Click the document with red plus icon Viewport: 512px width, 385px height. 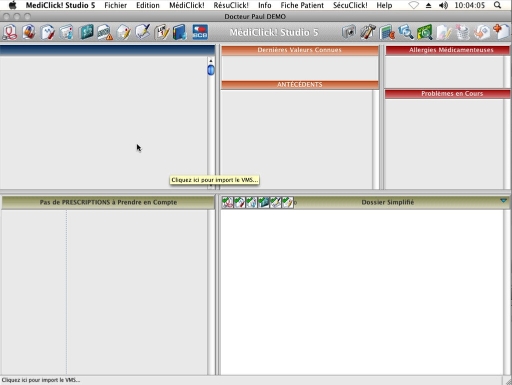click(x=501, y=32)
